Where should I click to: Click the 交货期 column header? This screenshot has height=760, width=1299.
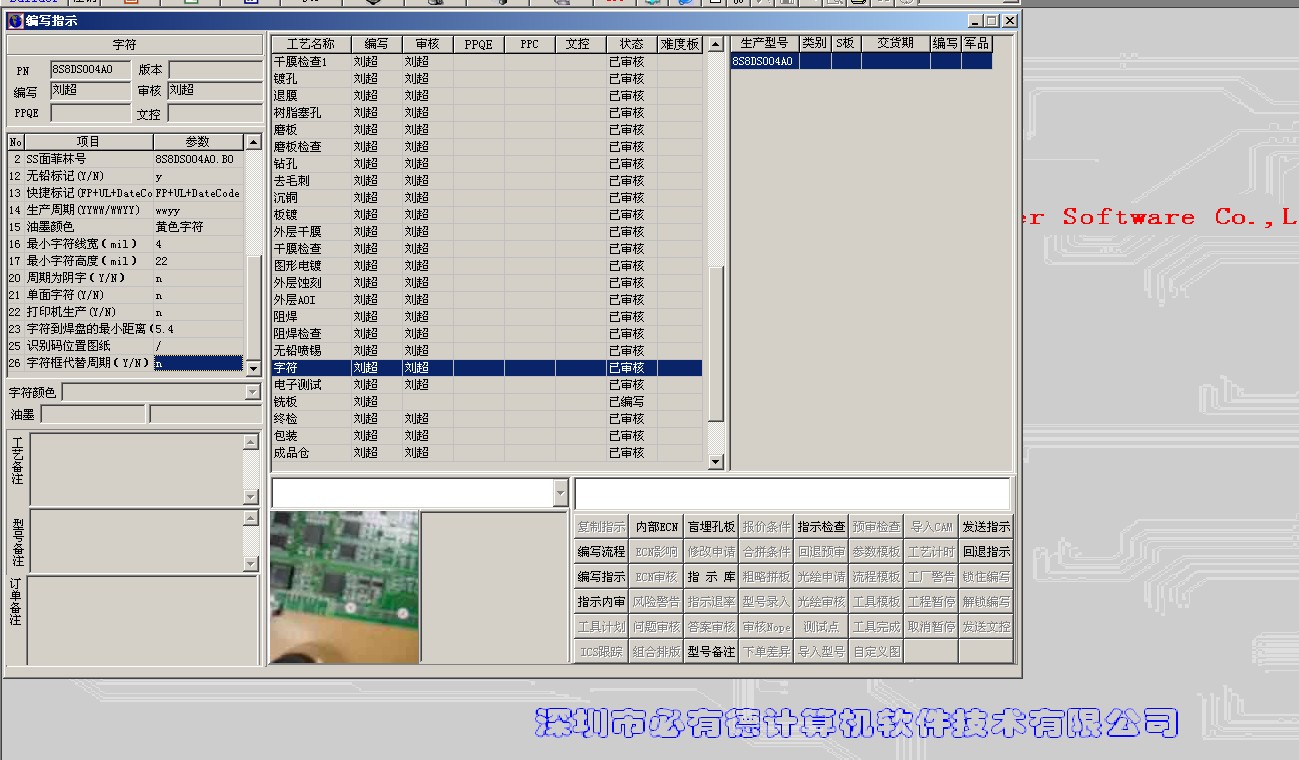895,43
